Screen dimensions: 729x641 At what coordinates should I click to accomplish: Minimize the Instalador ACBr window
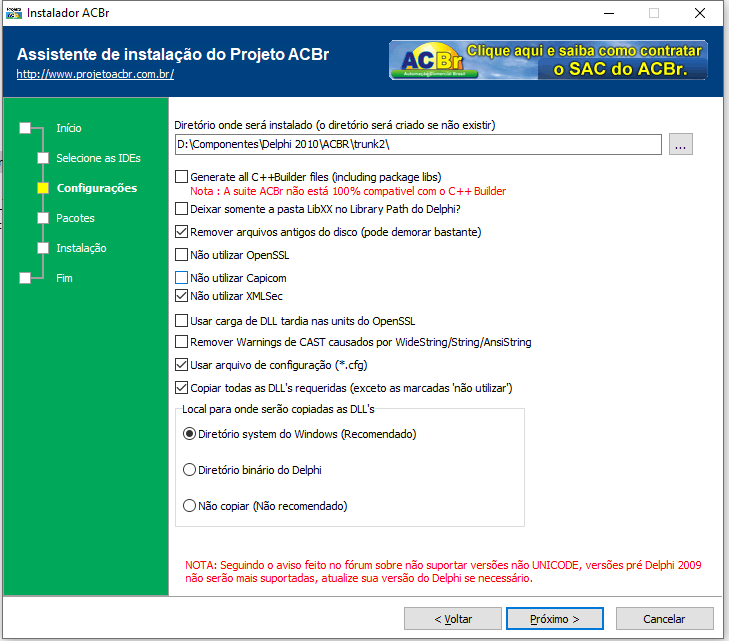tap(609, 13)
